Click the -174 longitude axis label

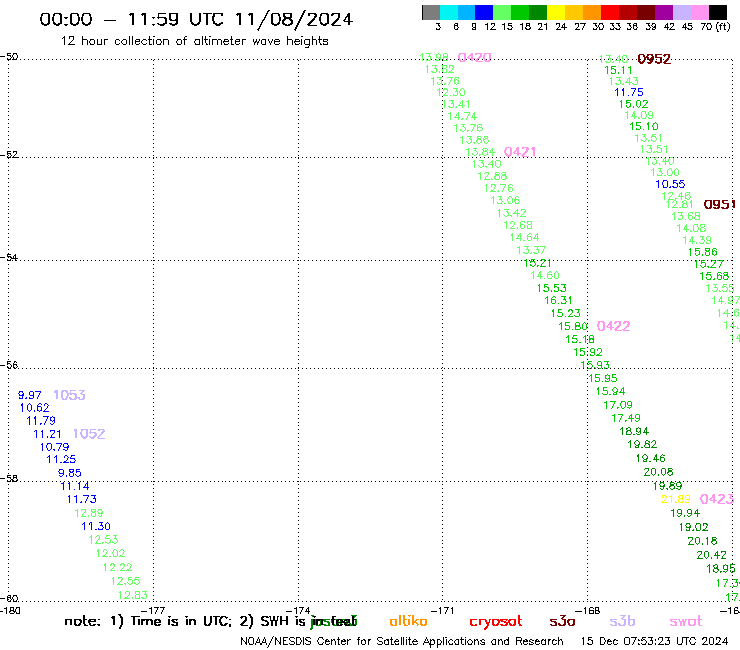tap(298, 610)
